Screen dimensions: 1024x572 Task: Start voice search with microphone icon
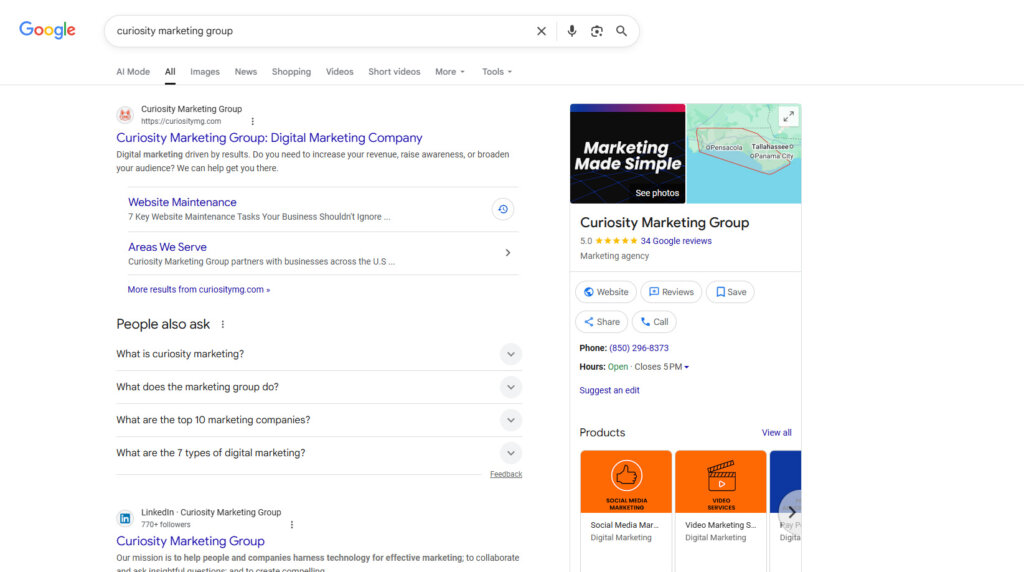[572, 31]
